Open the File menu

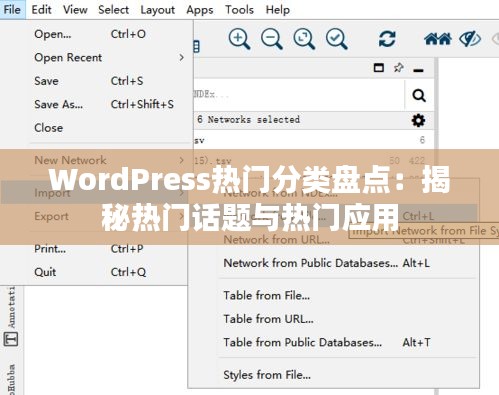(12, 9)
